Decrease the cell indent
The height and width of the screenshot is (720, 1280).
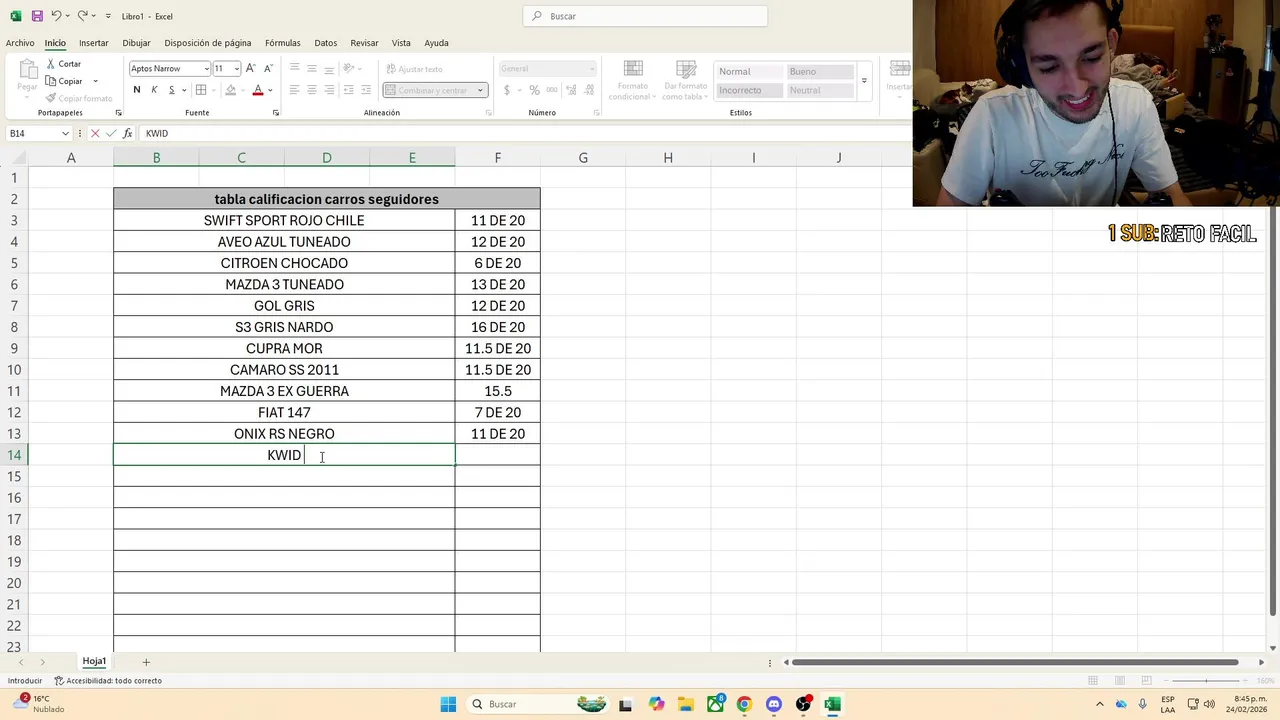(349, 90)
